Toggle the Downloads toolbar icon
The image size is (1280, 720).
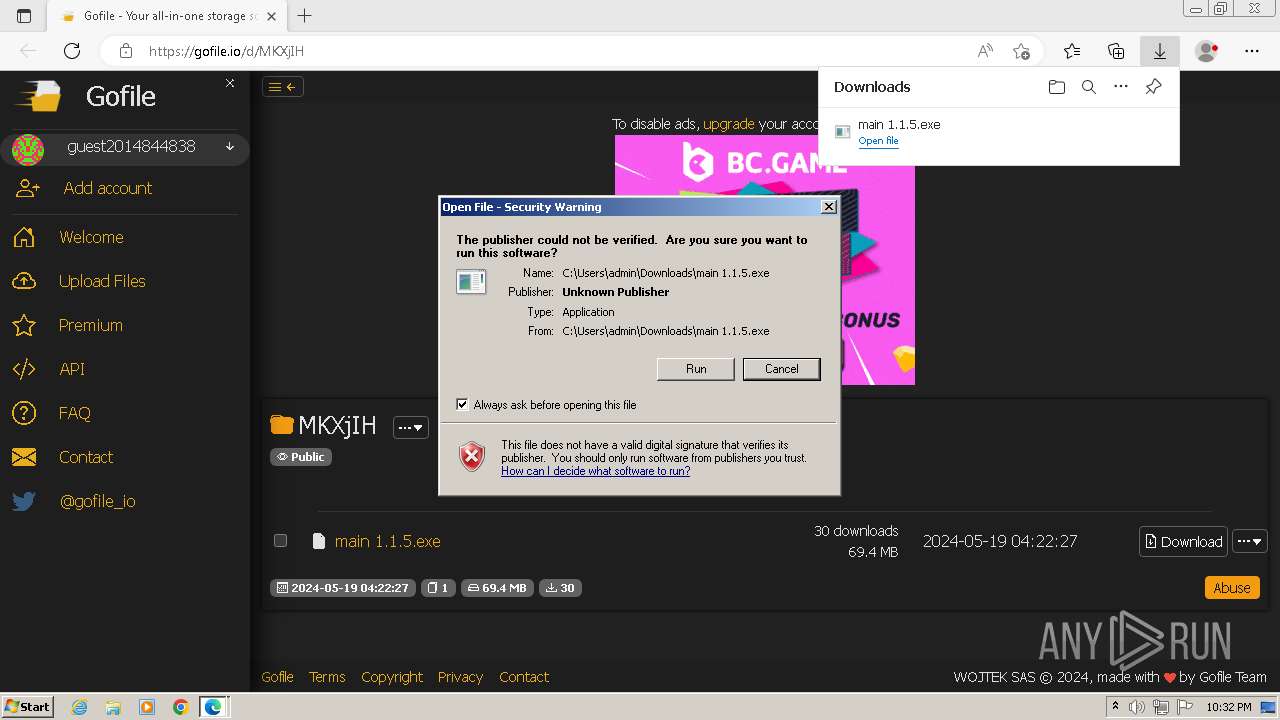click(1160, 51)
